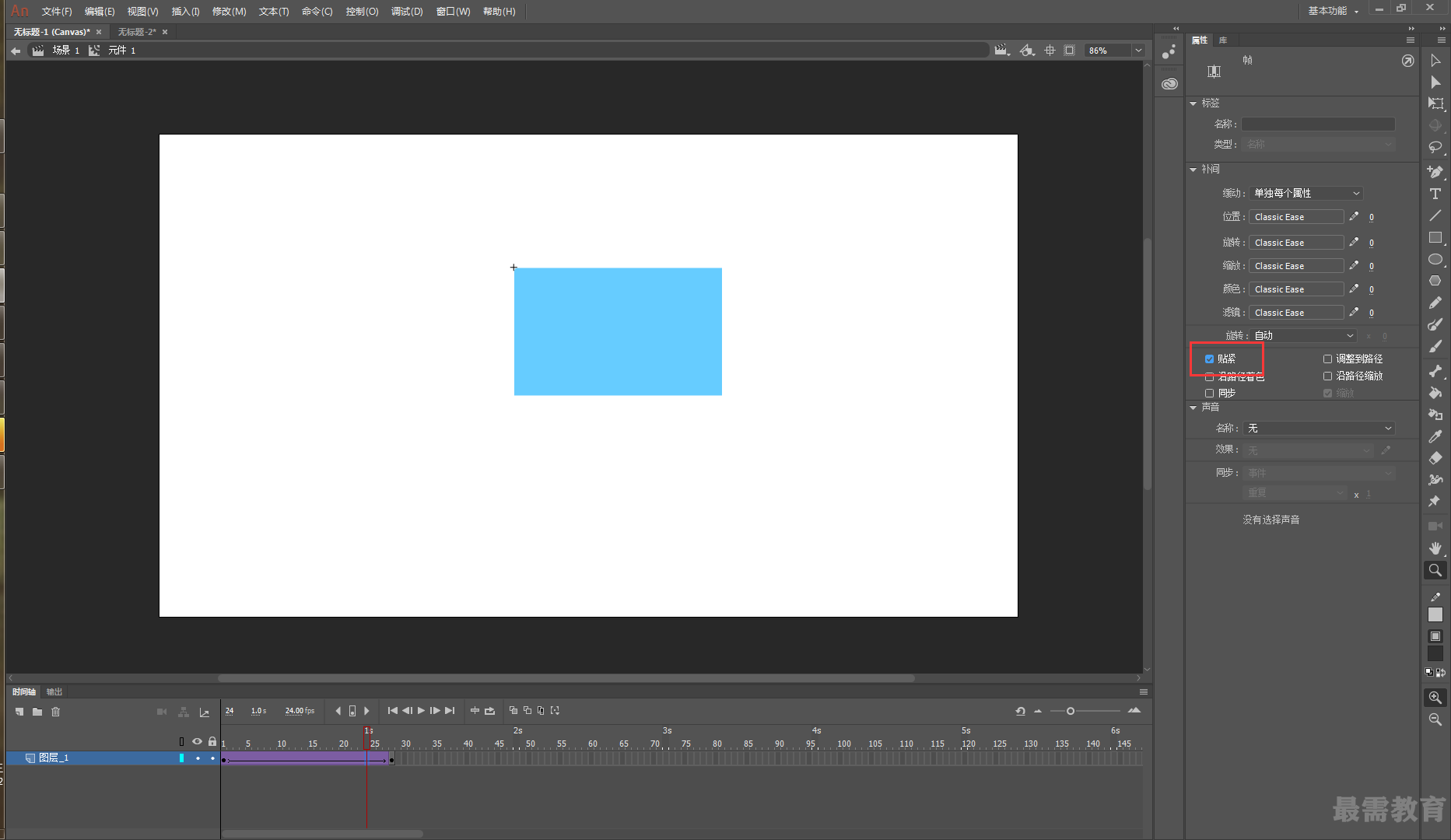Select the PolyStar polygon tool

[1435, 281]
